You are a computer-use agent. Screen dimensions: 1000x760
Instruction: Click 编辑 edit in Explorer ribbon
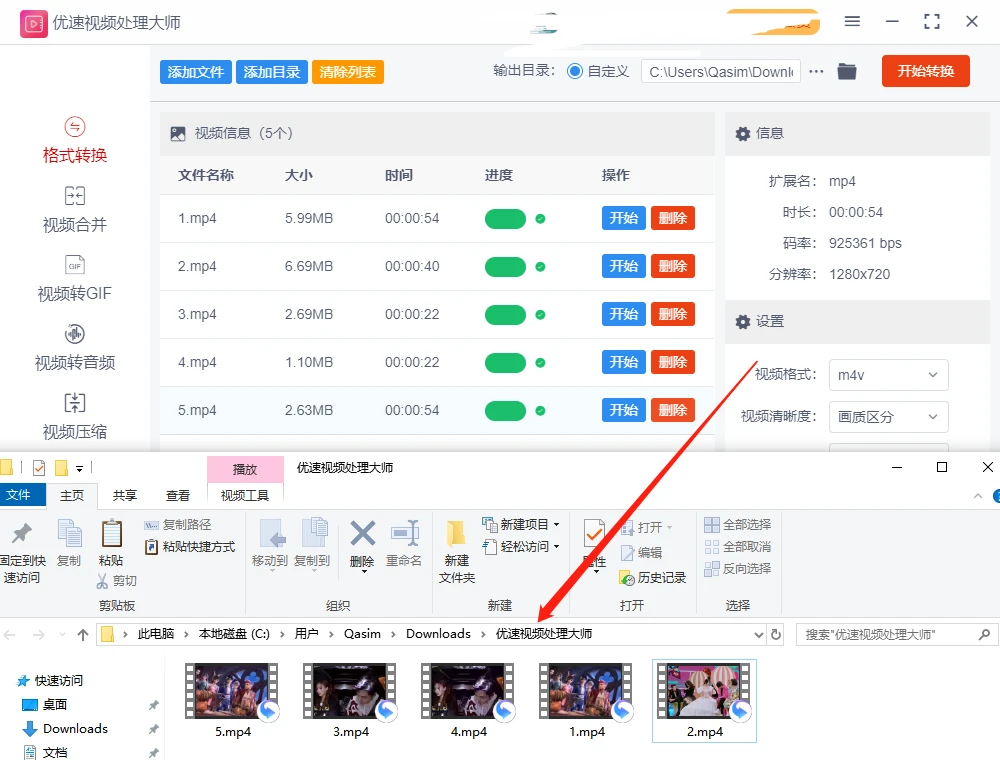[x=642, y=552]
